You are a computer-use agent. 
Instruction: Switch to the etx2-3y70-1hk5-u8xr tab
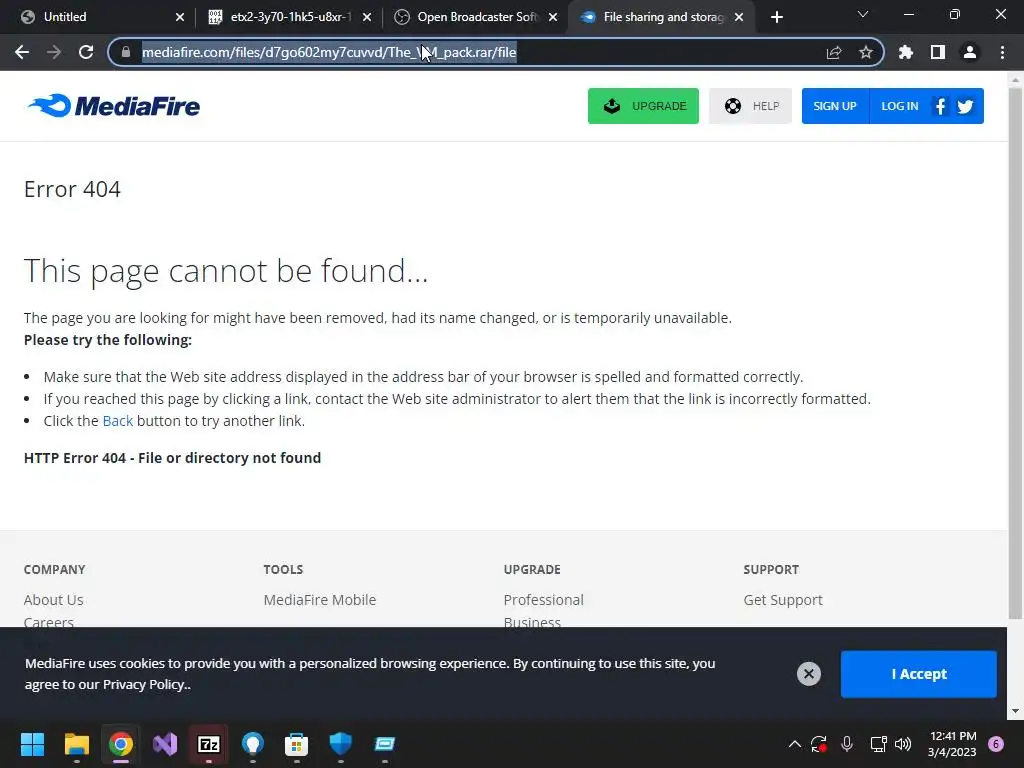point(287,17)
